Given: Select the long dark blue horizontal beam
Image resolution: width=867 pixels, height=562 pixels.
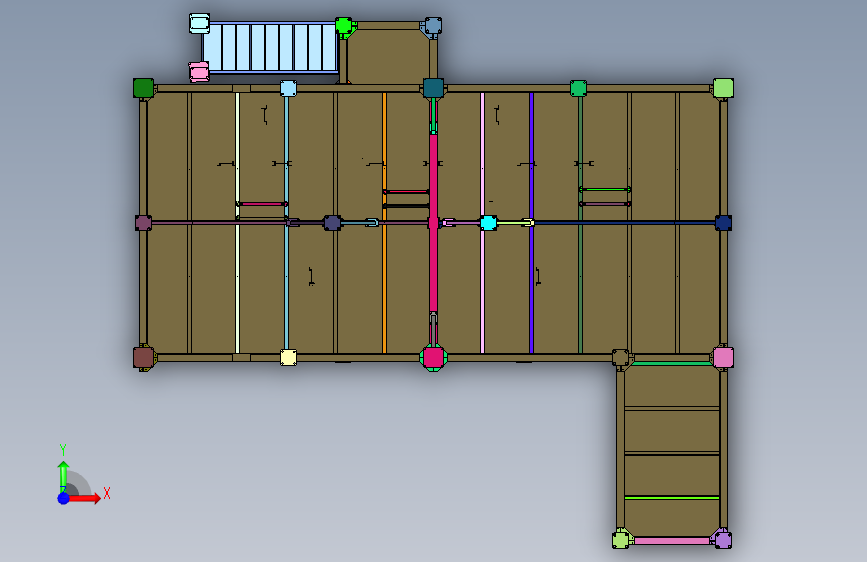Looking at the screenshot, I should [x=625, y=223].
